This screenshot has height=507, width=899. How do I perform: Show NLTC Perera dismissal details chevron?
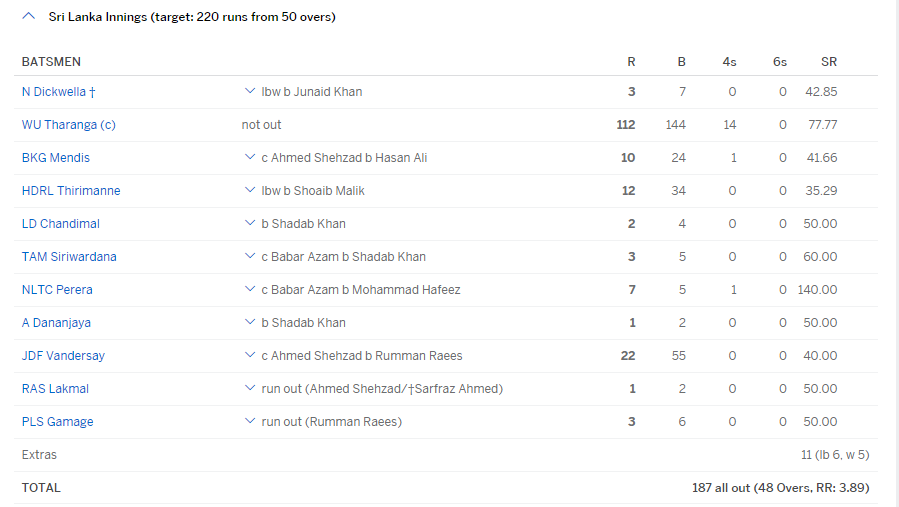point(249,289)
